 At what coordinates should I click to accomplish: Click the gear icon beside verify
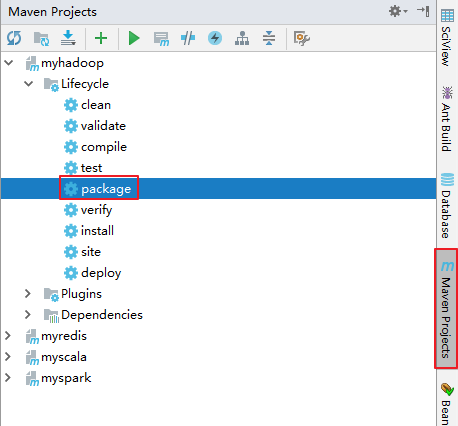(71, 210)
